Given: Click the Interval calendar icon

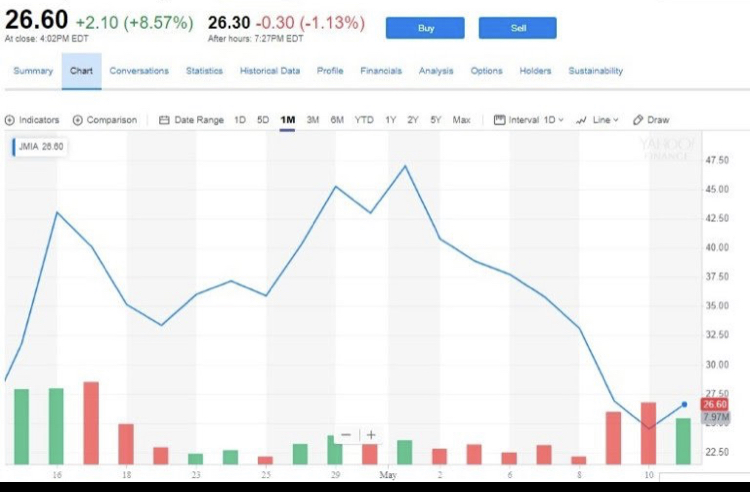Looking at the screenshot, I should pos(499,120).
